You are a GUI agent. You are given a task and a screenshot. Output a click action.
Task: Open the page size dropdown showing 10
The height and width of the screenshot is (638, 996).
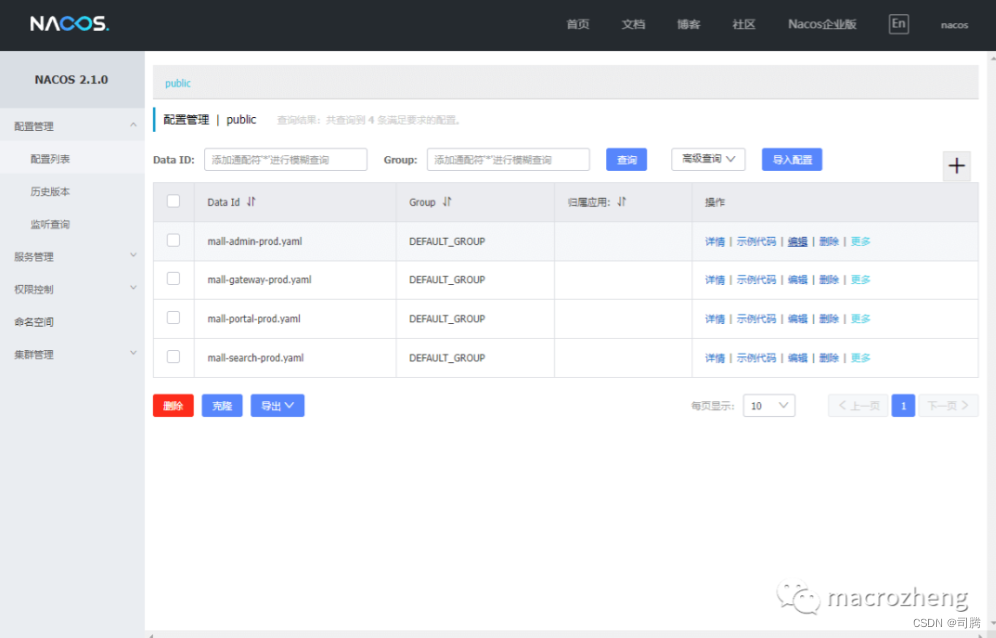click(768, 405)
